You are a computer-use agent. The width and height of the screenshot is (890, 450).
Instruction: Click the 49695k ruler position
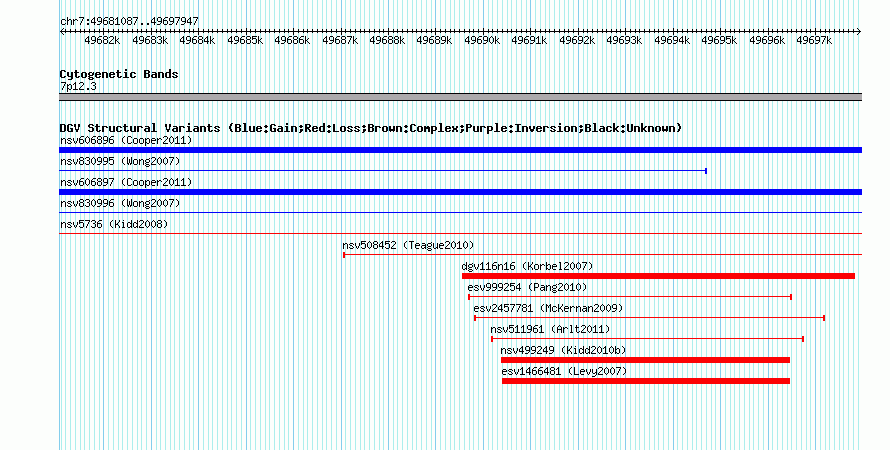[x=719, y=40]
